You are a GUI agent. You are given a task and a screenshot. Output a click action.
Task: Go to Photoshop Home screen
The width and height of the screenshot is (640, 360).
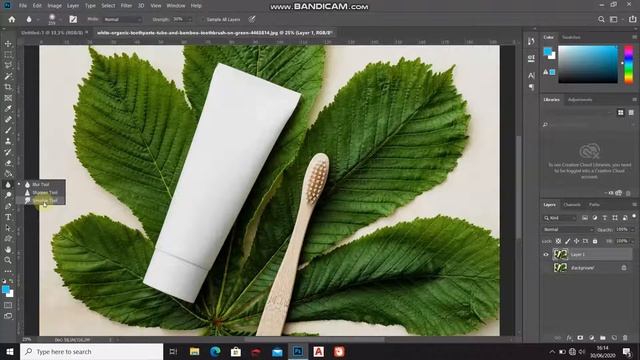click(12, 19)
